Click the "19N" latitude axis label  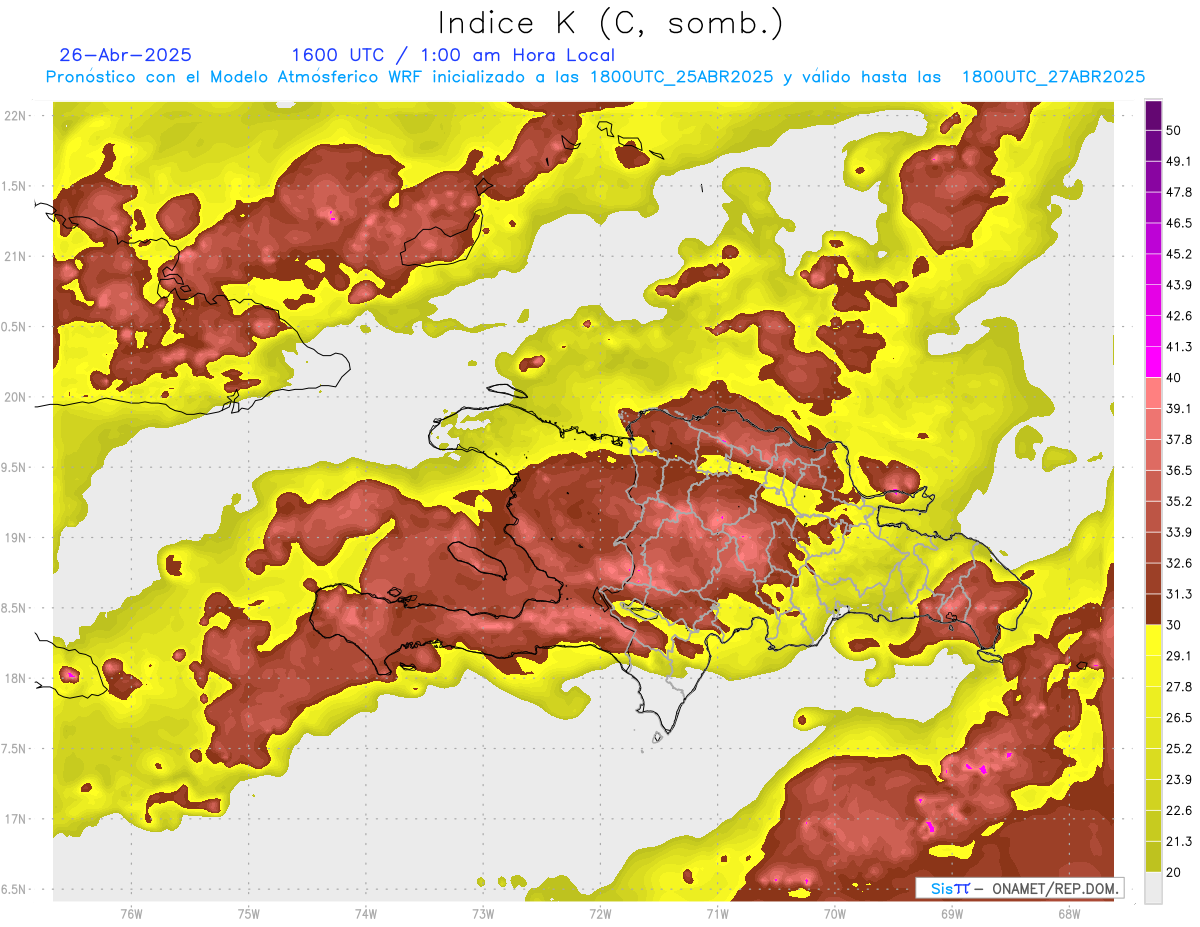pyautogui.click(x=16, y=537)
